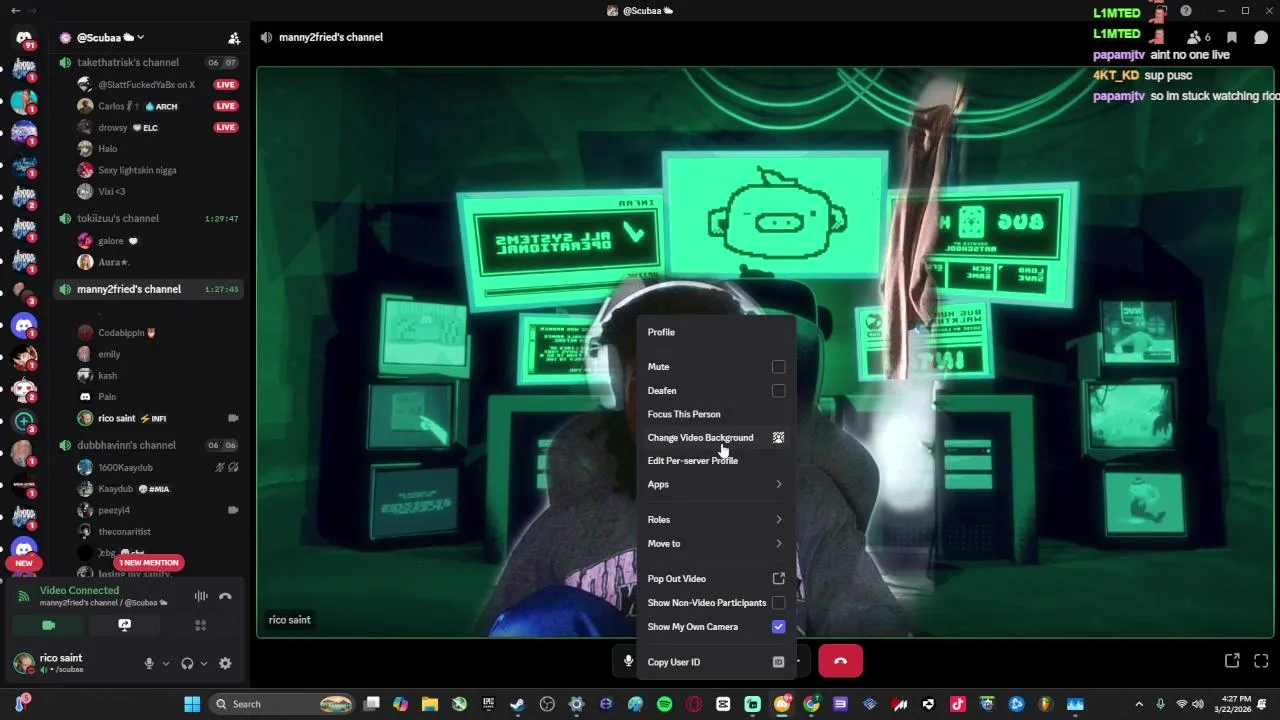Click the red hang up call button
Viewport: 1280px width, 720px height.
[x=840, y=661]
